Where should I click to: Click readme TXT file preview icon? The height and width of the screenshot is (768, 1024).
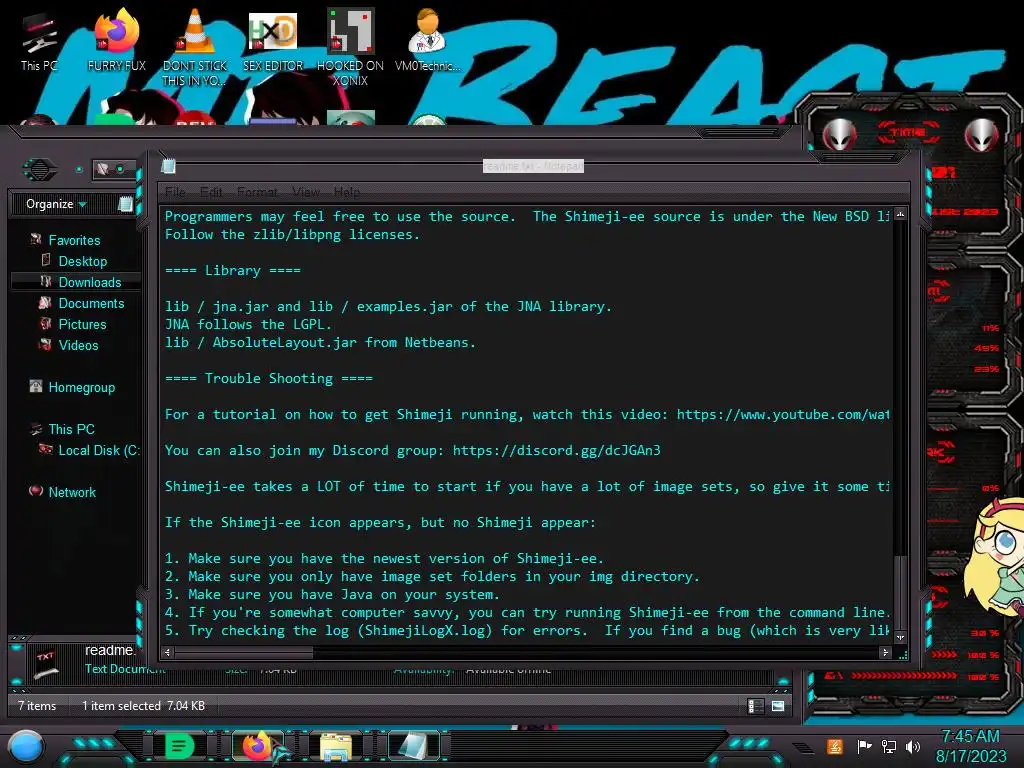click(46, 663)
